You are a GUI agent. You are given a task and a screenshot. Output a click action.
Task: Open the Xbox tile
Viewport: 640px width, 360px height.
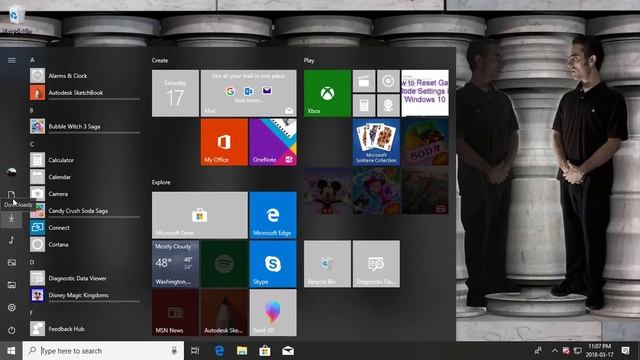click(x=327, y=93)
